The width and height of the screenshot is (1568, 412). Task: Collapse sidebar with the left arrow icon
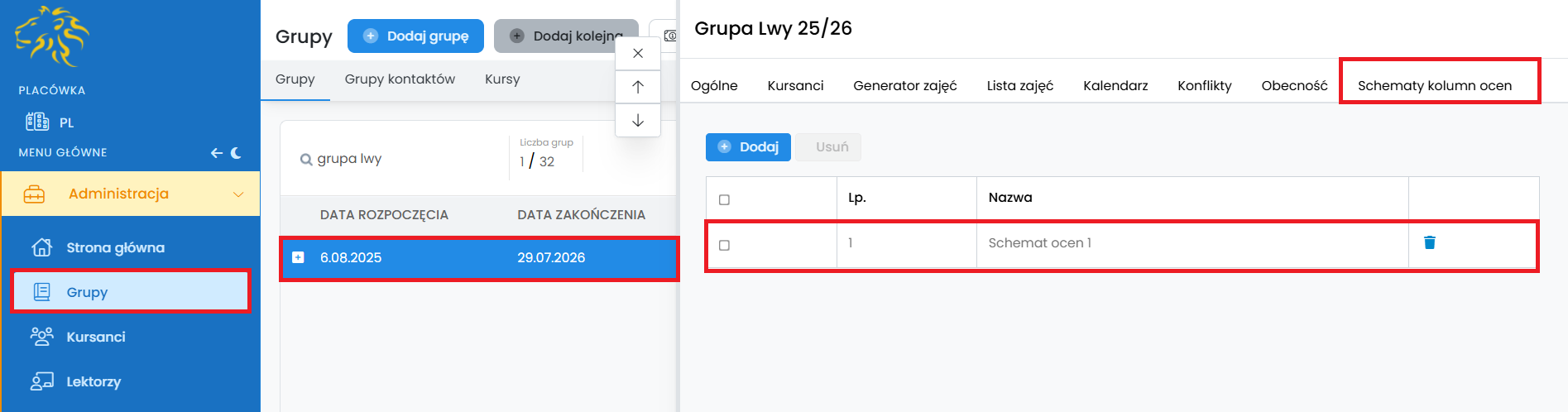pyautogui.click(x=216, y=153)
